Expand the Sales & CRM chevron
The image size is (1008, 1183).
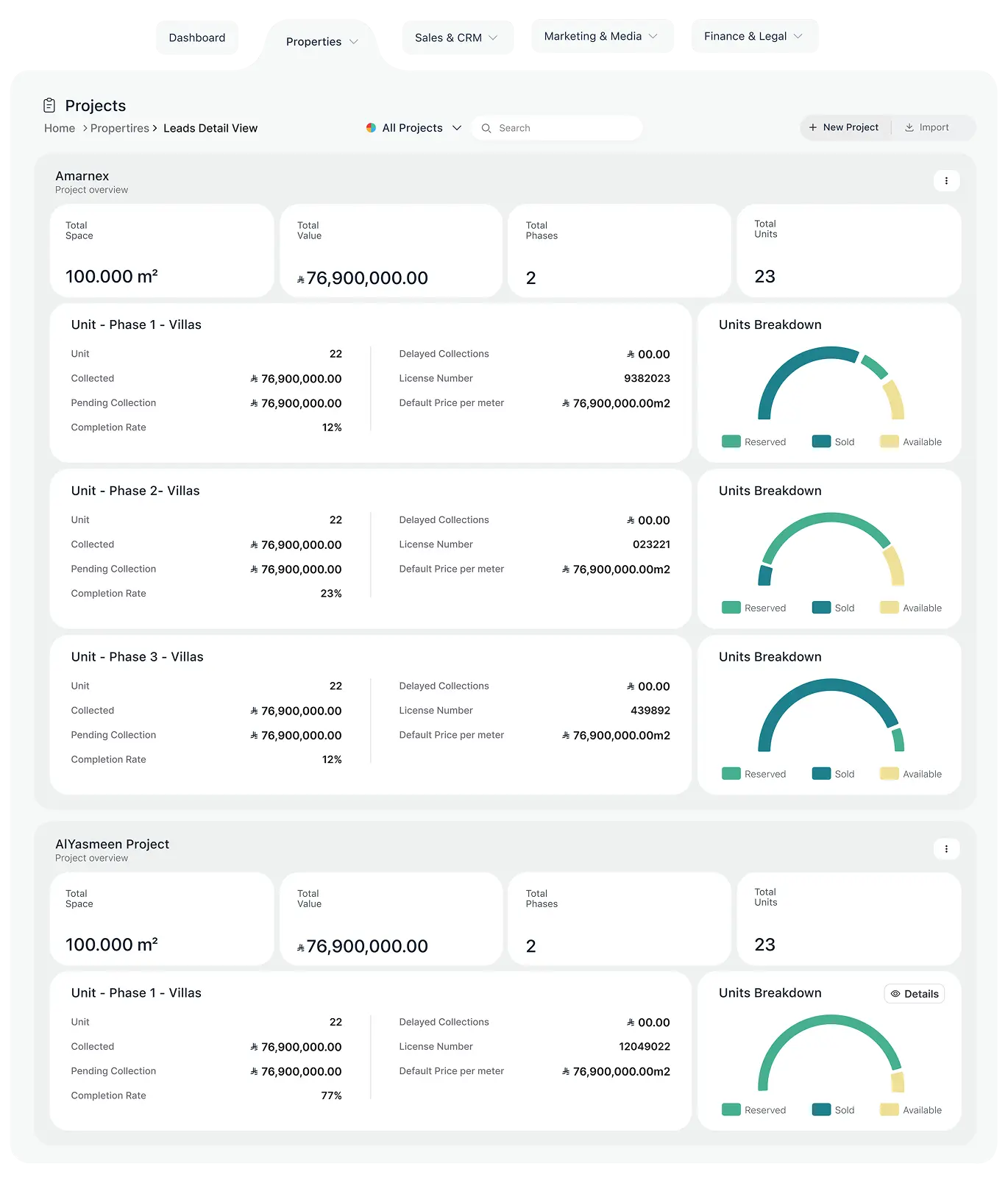(493, 38)
